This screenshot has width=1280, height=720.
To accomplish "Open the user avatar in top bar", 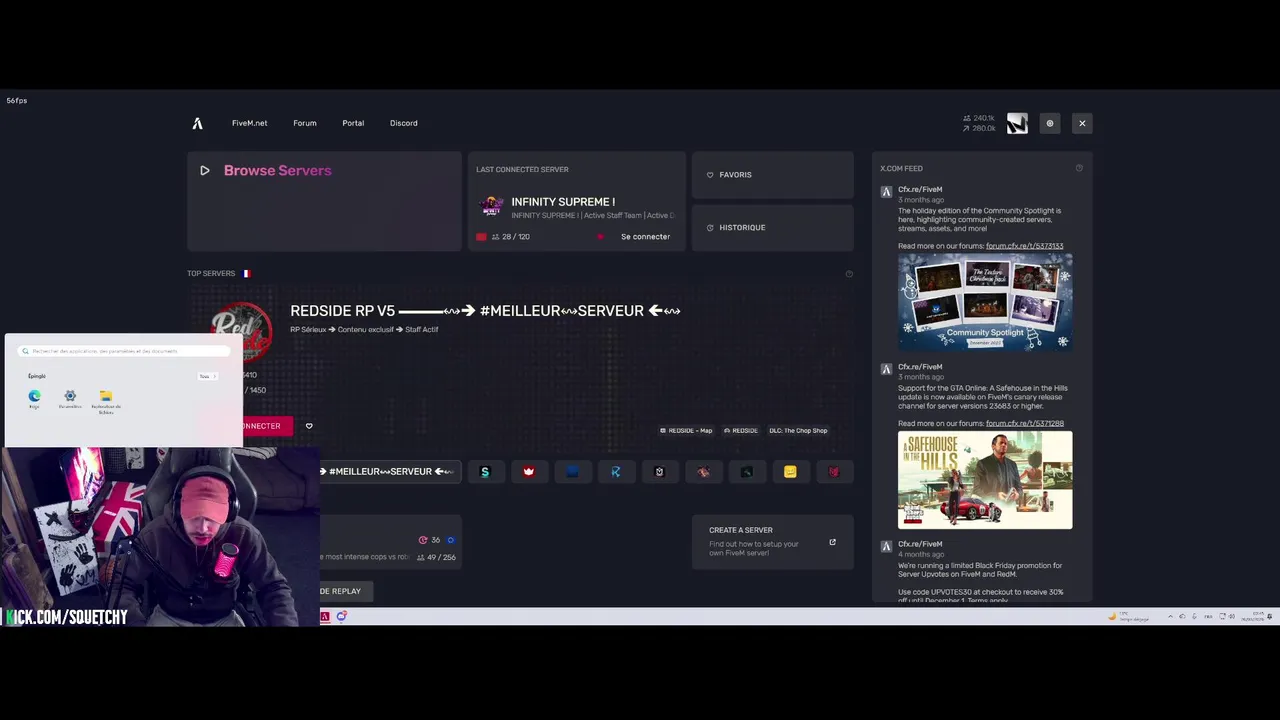I will click(x=1017, y=123).
